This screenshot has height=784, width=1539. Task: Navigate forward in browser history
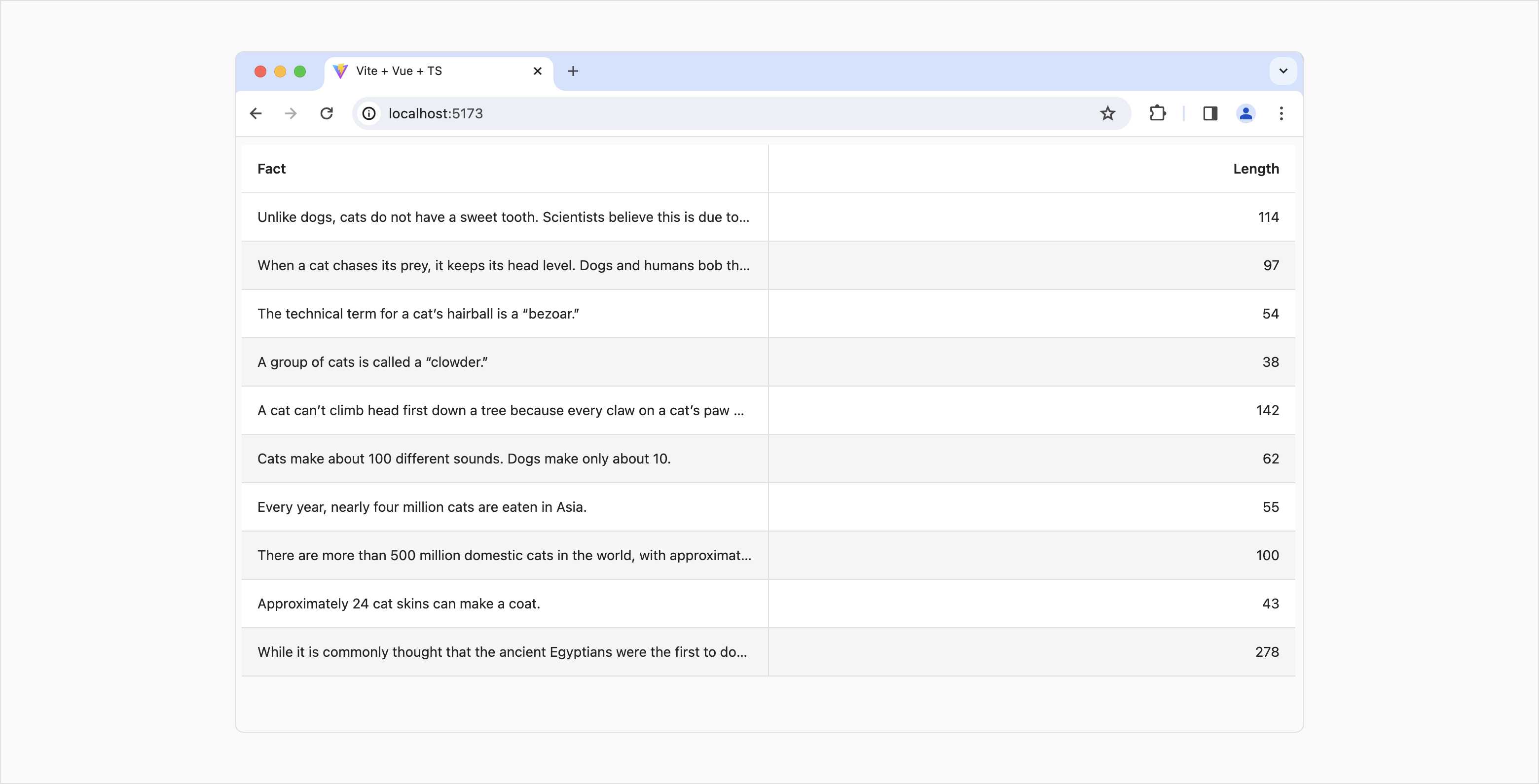(x=291, y=113)
